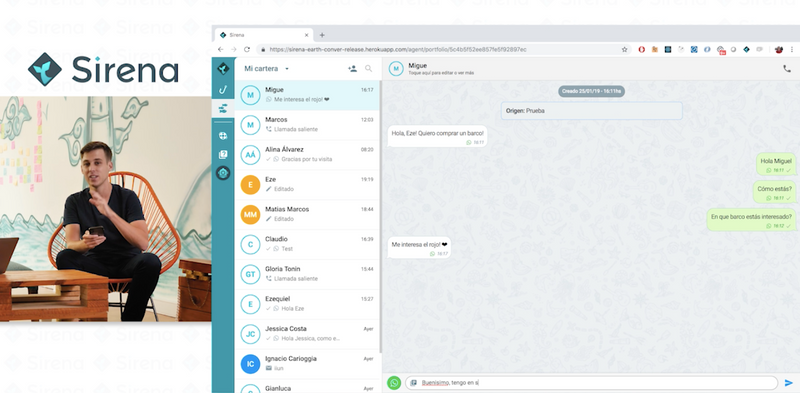Open a new browser tab

pos(322,35)
